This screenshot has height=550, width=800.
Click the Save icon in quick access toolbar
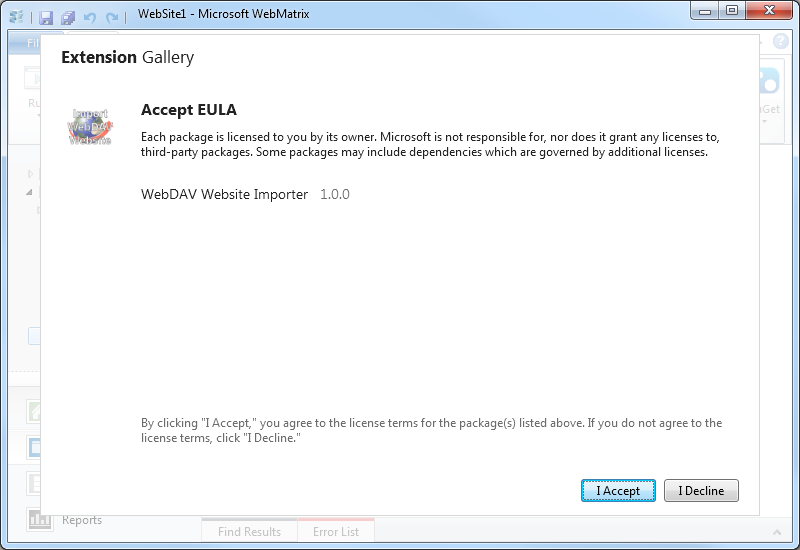46,17
